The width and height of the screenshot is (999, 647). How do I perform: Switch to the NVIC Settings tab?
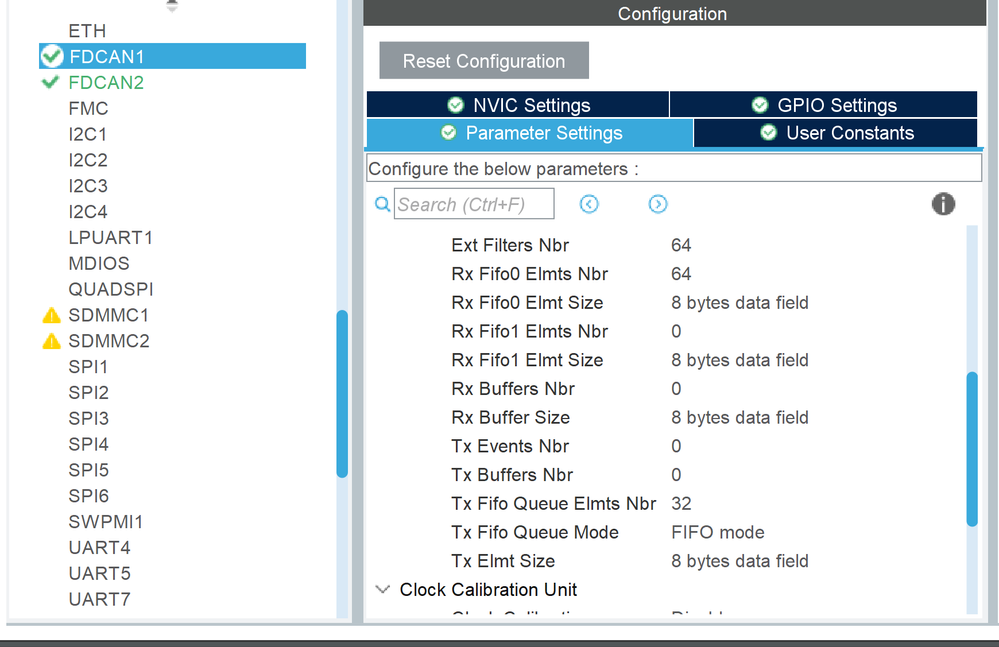click(518, 104)
